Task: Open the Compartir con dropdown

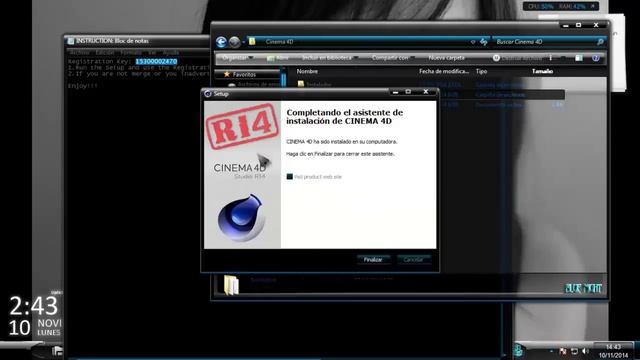Action: (393, 58)
